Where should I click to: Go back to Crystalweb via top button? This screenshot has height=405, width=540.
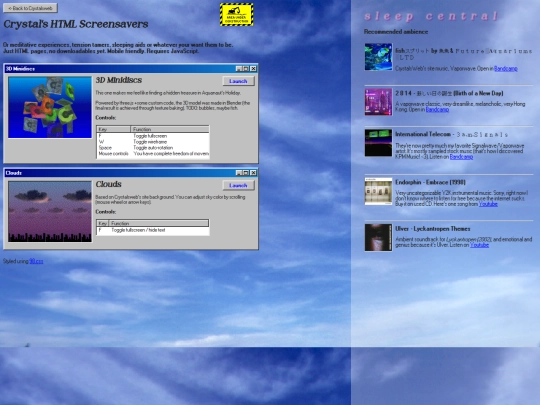click(30, 8)
